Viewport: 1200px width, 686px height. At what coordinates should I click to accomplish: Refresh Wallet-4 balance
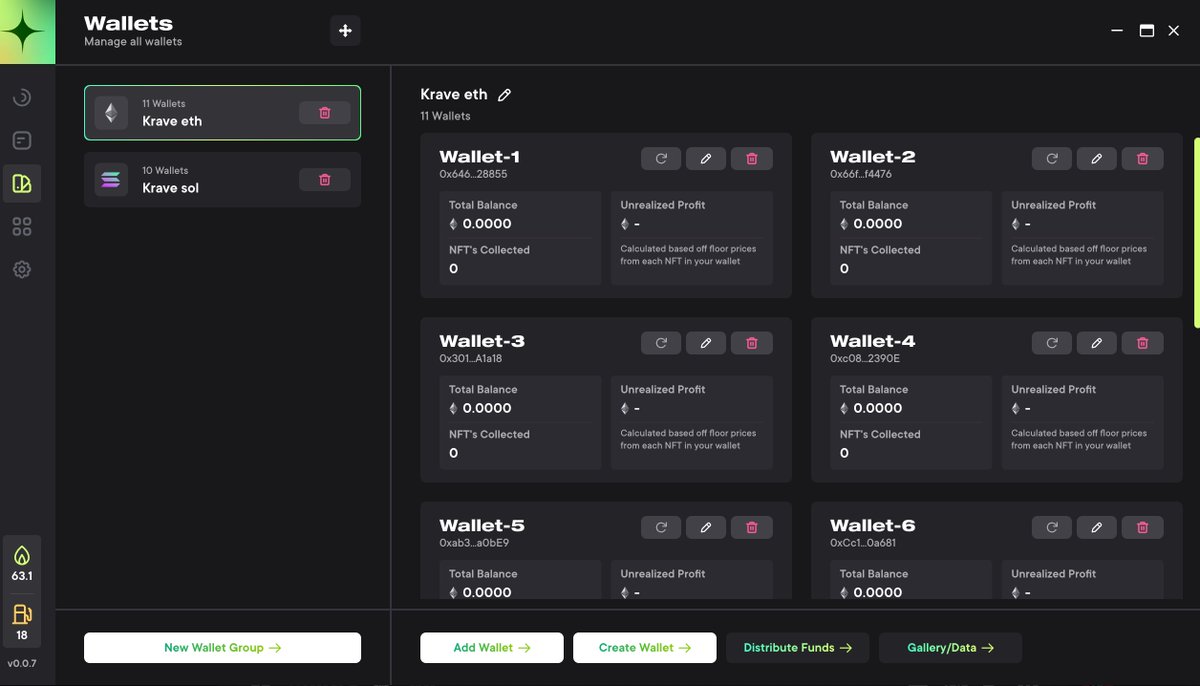coord(1052,343)
